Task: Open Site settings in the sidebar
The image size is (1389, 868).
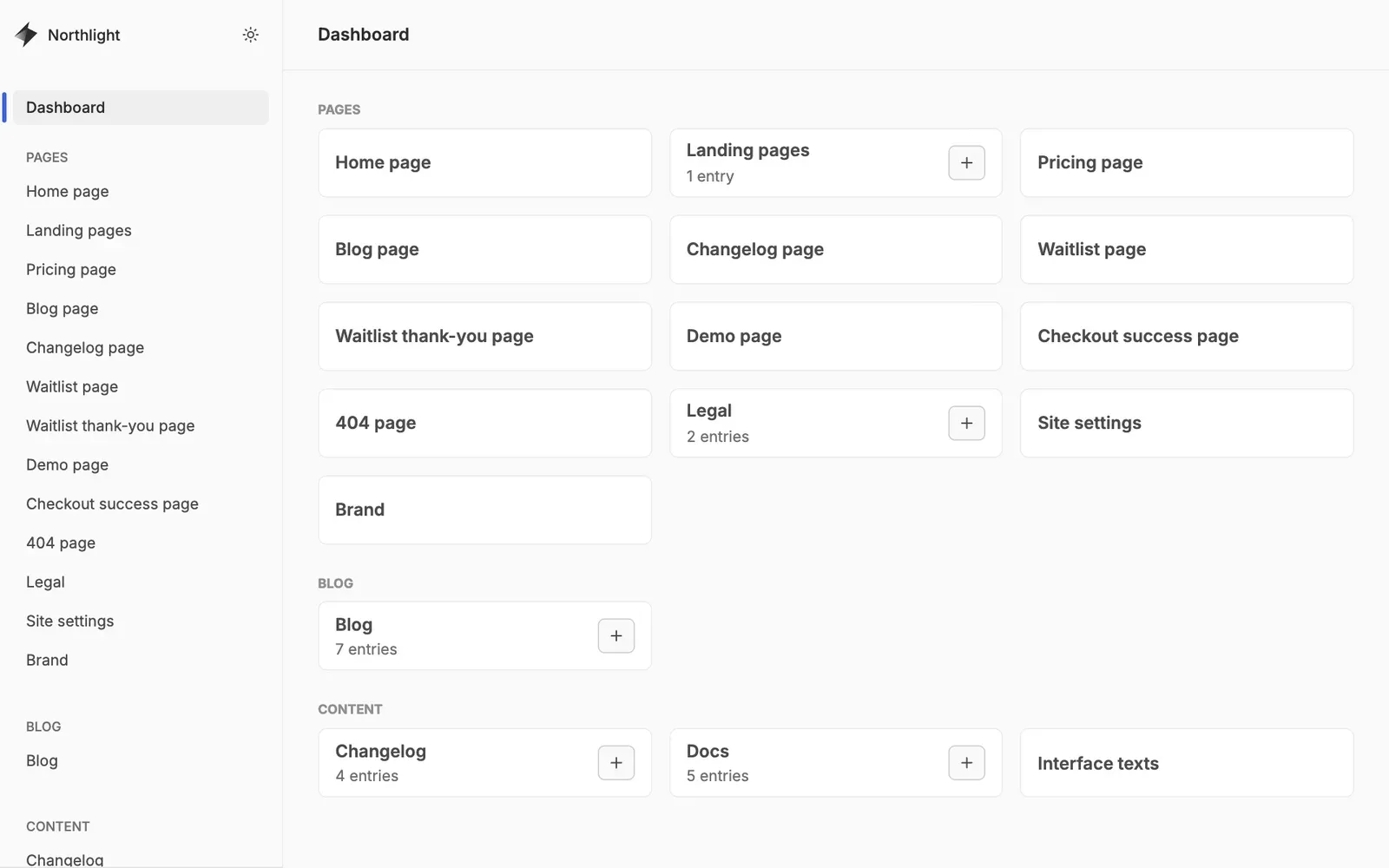Action: coord(70,621)
